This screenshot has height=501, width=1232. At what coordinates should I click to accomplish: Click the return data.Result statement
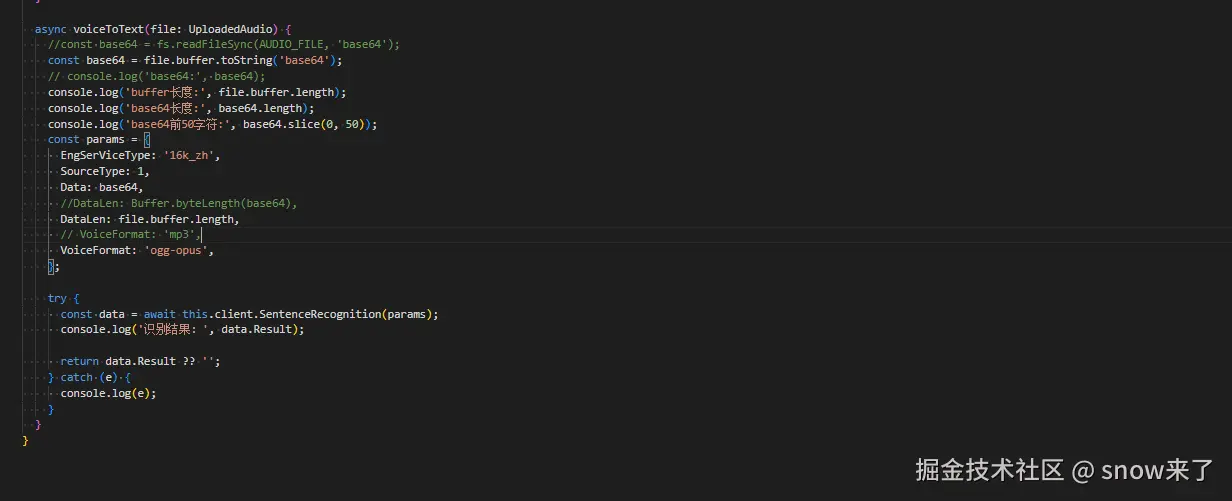(x=140, y=361)
